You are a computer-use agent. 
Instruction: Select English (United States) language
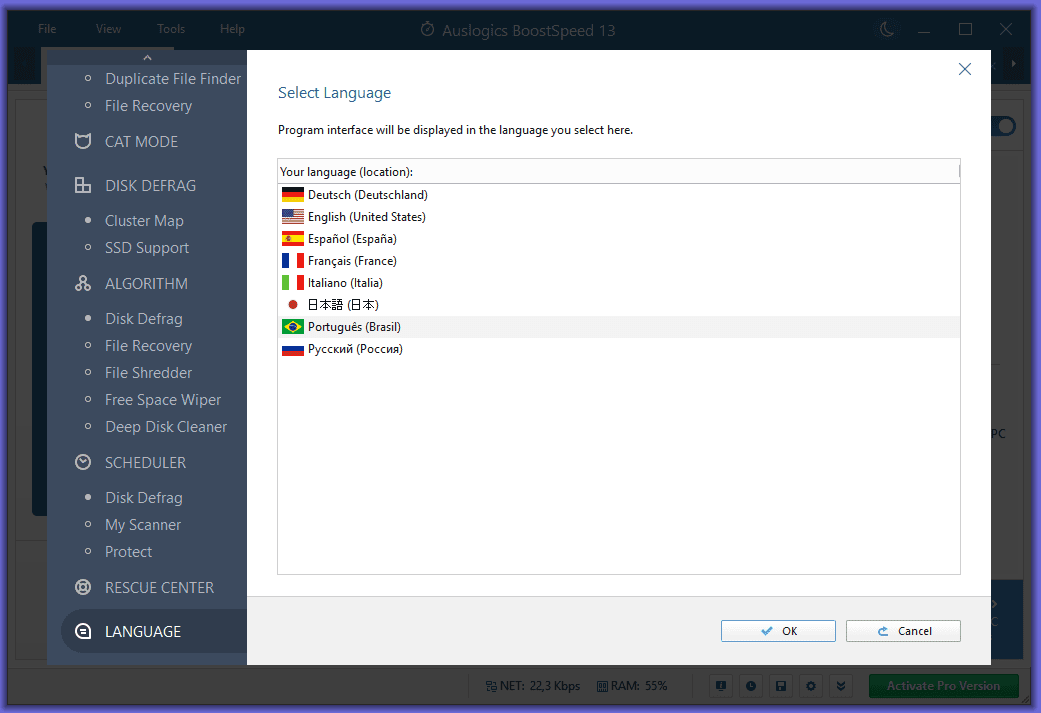click(619, 216)
